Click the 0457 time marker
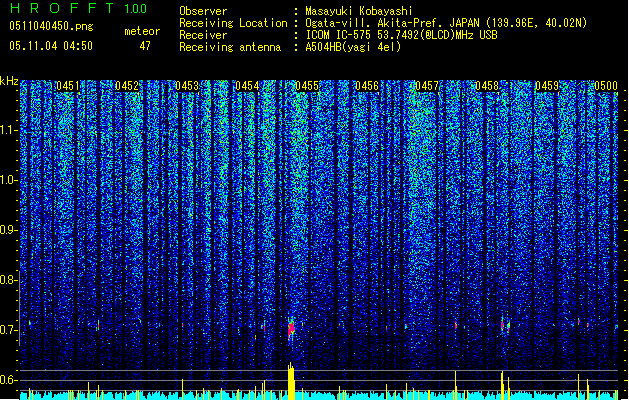 click(427, 86)
